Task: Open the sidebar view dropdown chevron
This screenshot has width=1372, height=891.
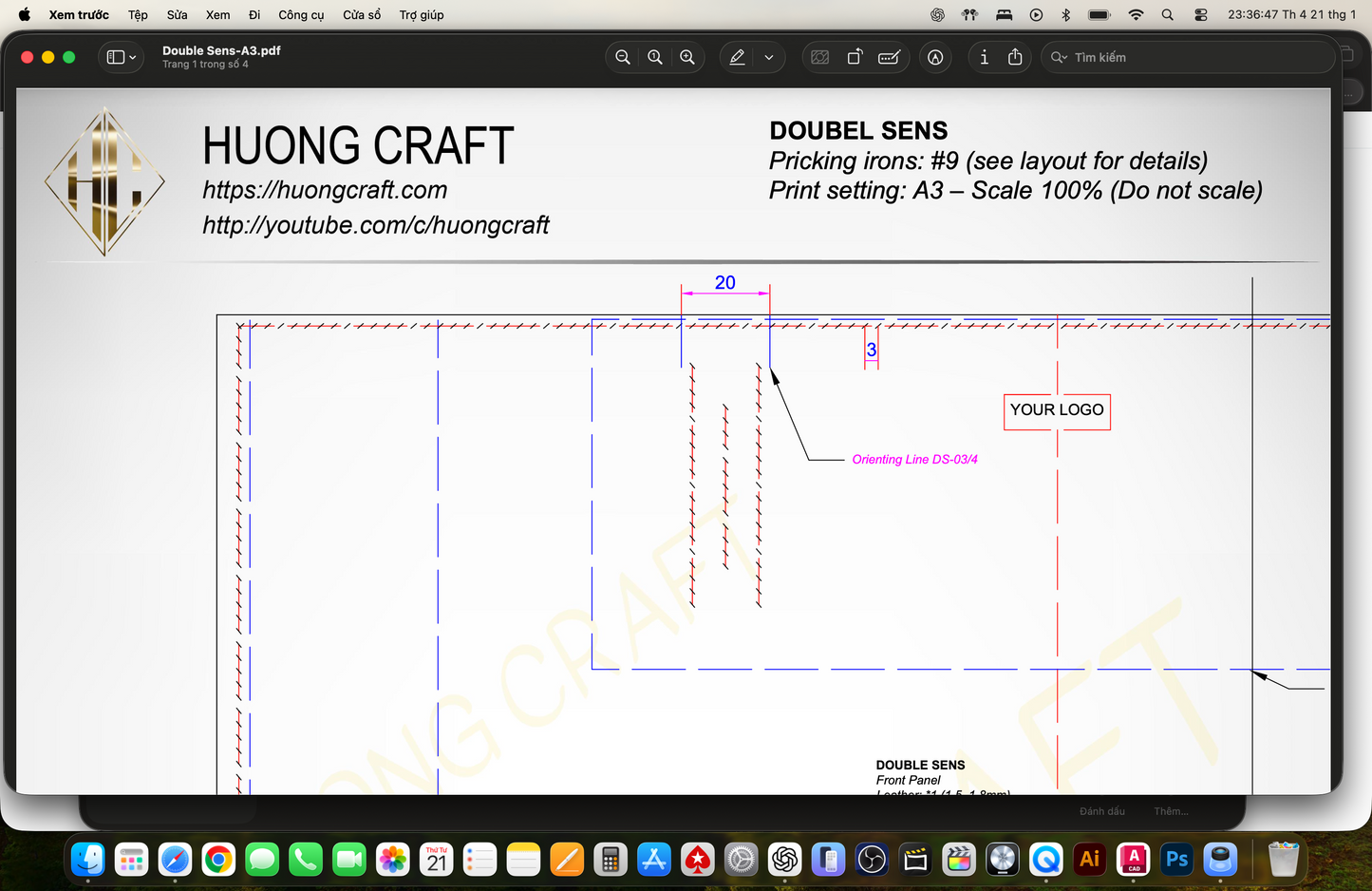Action: click(131, 57)
